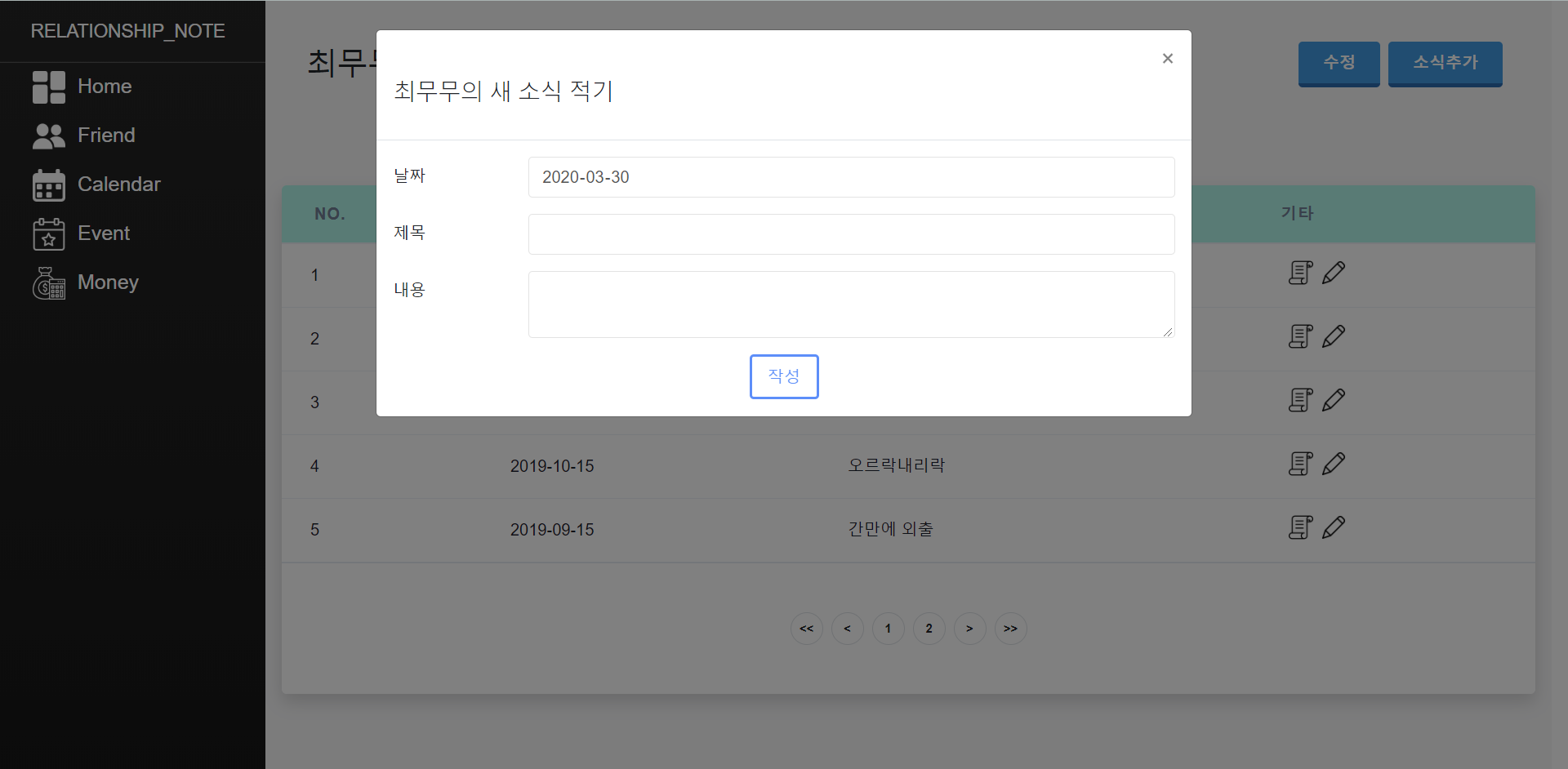Open the Friend section via its people icon
Screen dimensions: 1568x769
(x=48, y=136)
